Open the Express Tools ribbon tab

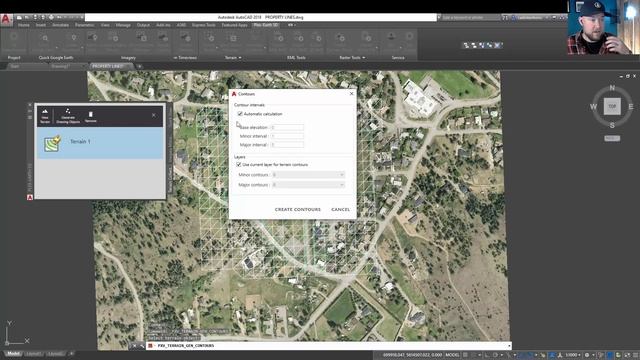pyautogui.click(x=204, y=25)
